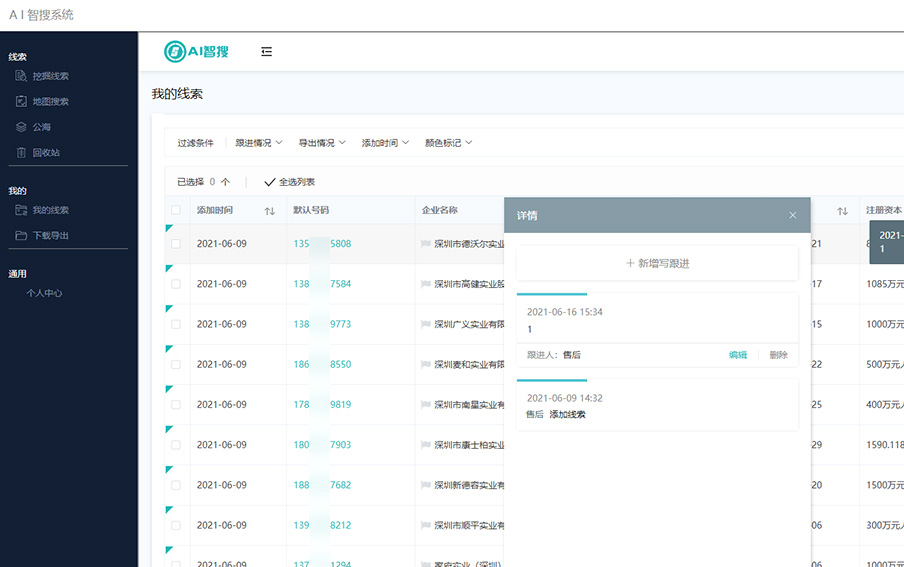Expand the 跟进情况 filter dropdown
Screen dimensions: 904x567
point(259,143)
